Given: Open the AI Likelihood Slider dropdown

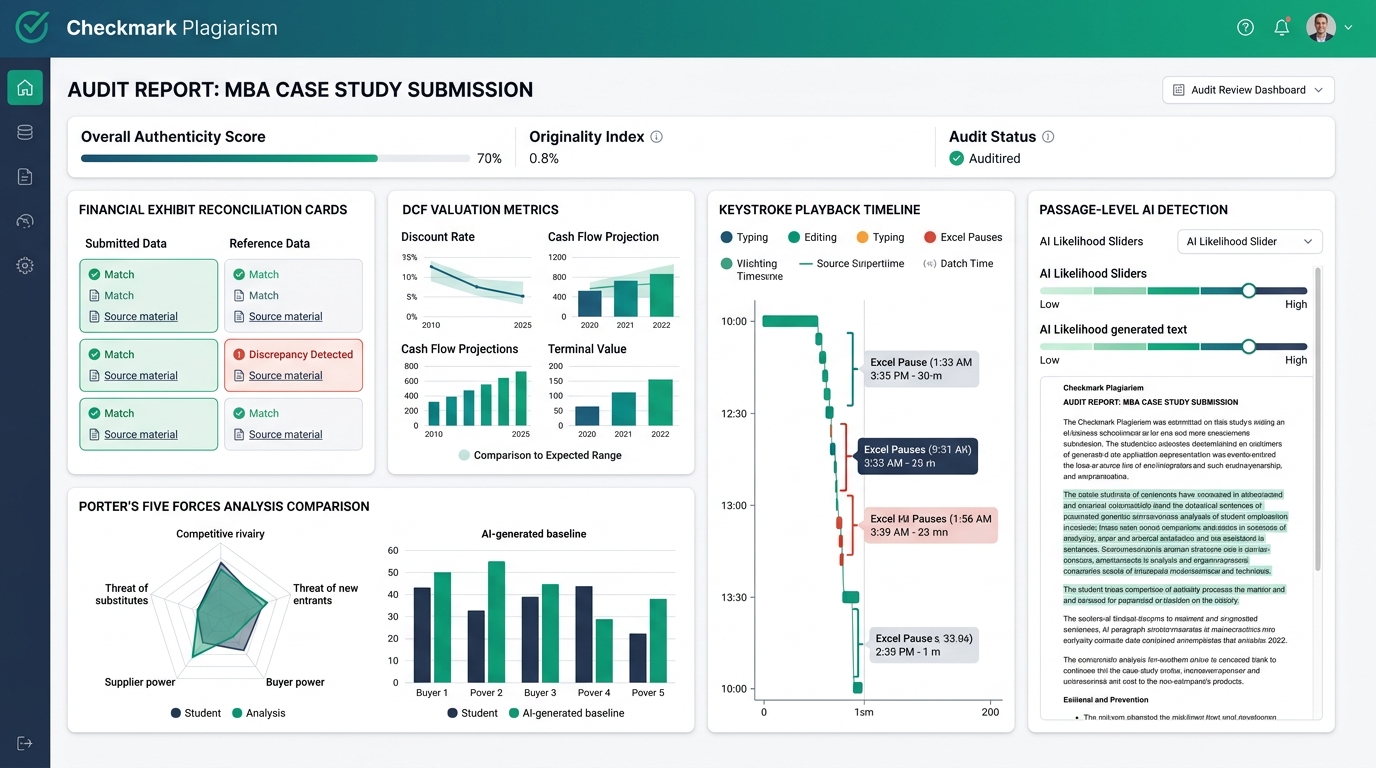Looking at the screenshot, I should pos(1250,241).
